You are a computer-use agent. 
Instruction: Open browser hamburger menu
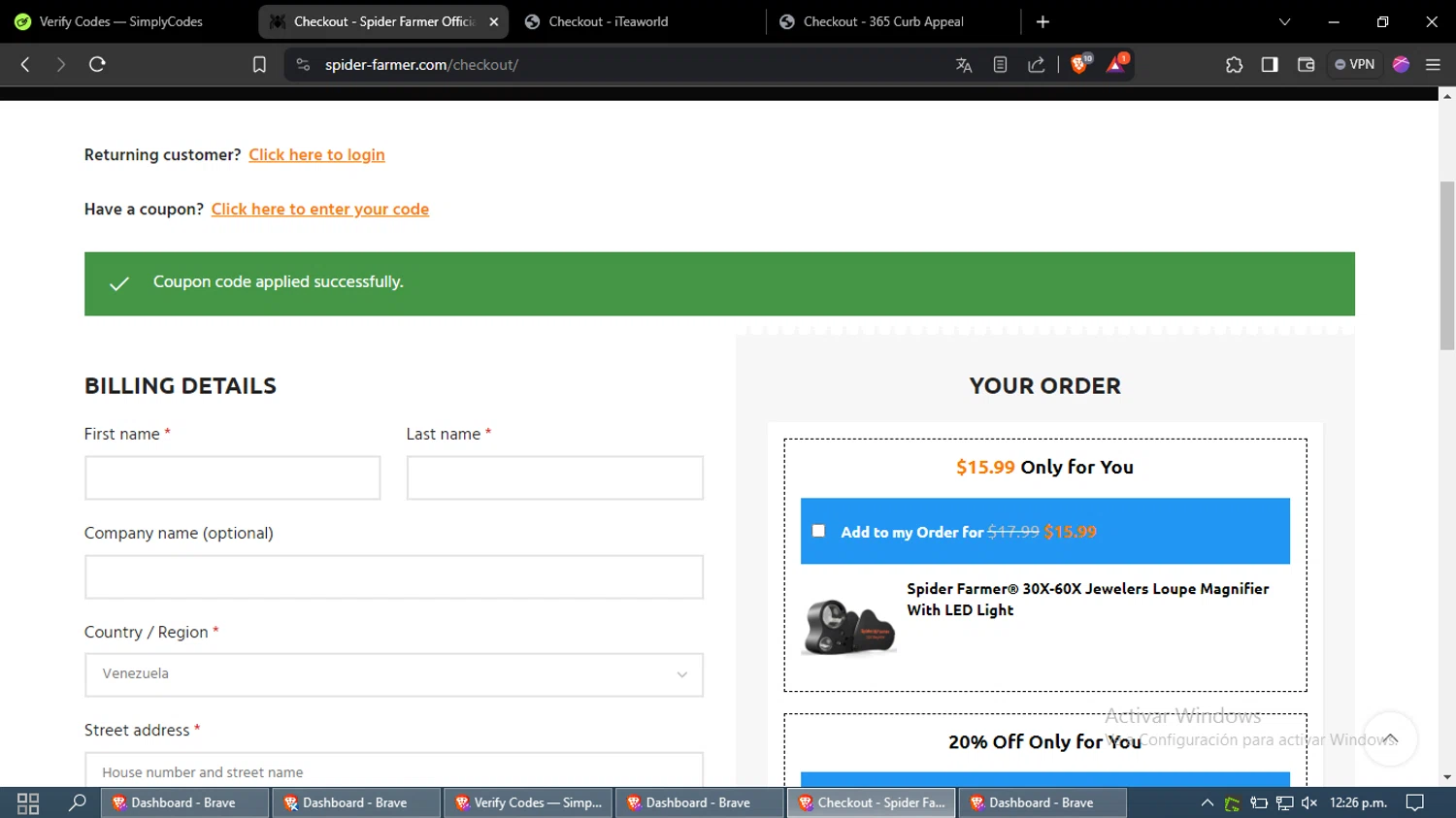click(1433, 65)
